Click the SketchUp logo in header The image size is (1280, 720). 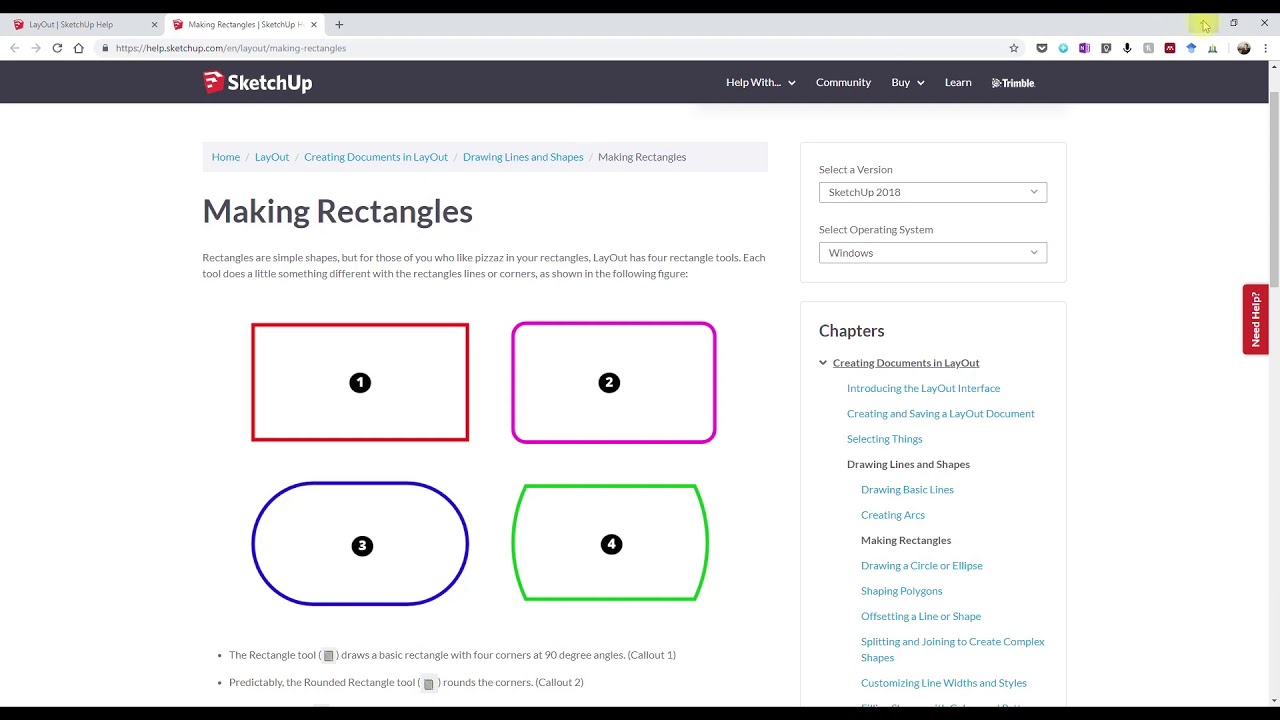(257, 82)
